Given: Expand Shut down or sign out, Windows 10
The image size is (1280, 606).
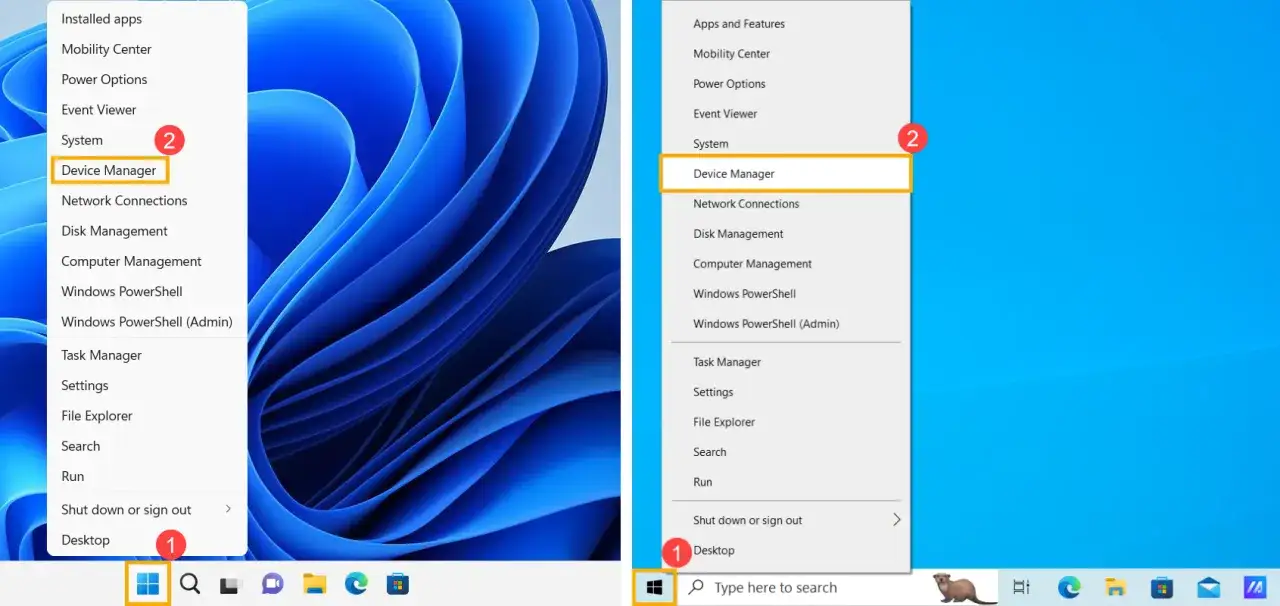Looking at the screenshot, I should 786,520.
